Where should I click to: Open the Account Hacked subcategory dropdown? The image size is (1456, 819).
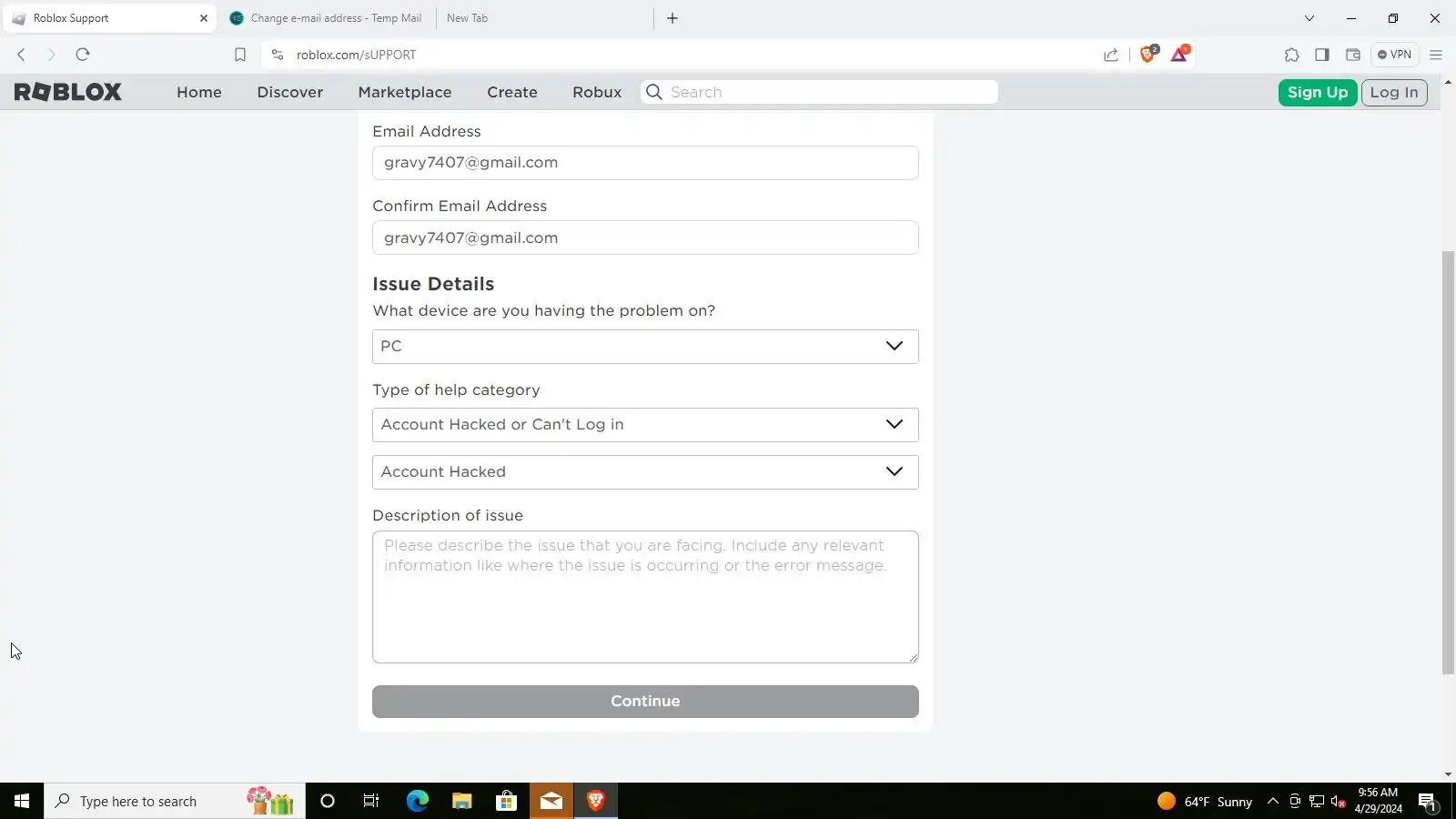click(x=645, y=472)
